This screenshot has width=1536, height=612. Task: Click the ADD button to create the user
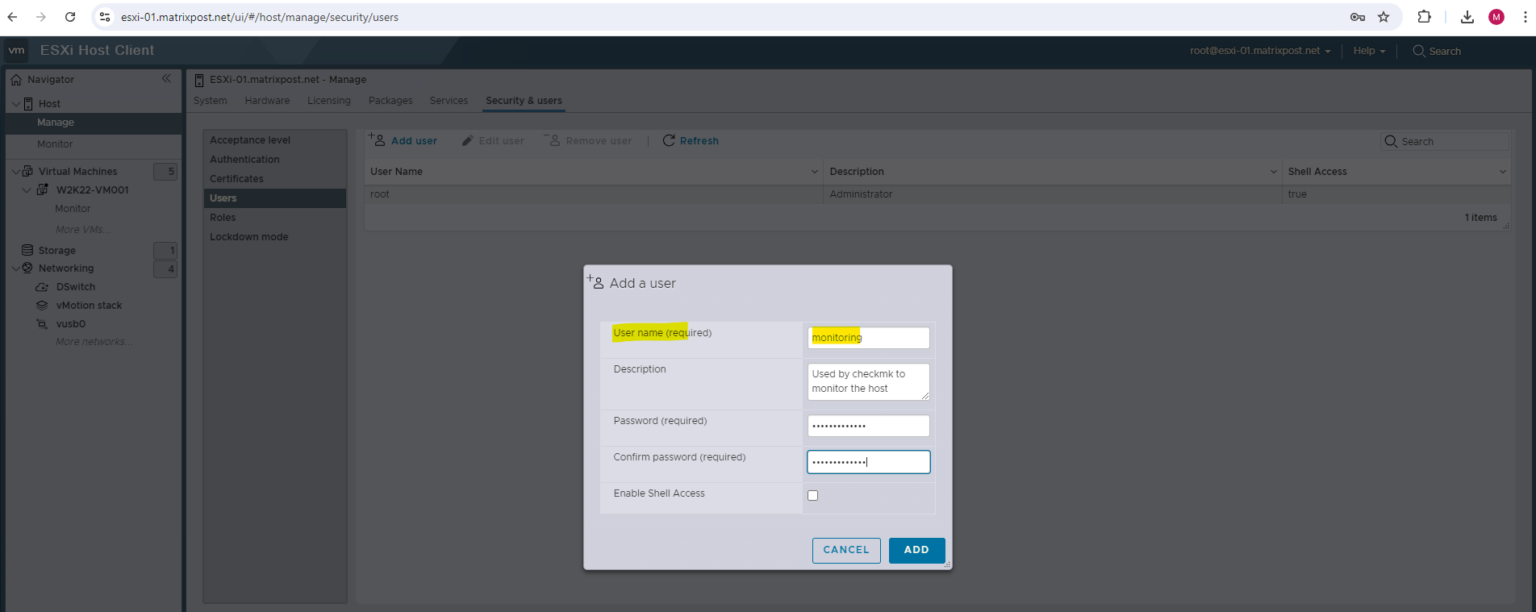(916, 550)
